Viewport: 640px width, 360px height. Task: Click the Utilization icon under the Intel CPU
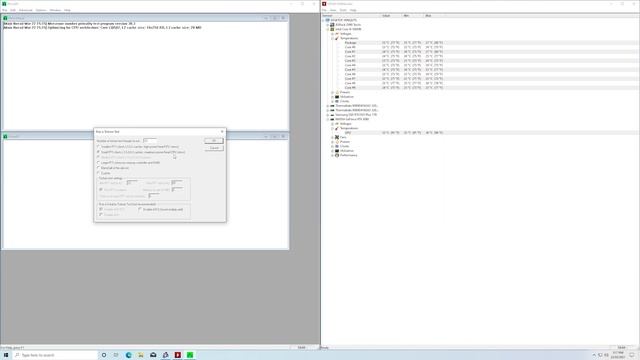click(337, 97)
